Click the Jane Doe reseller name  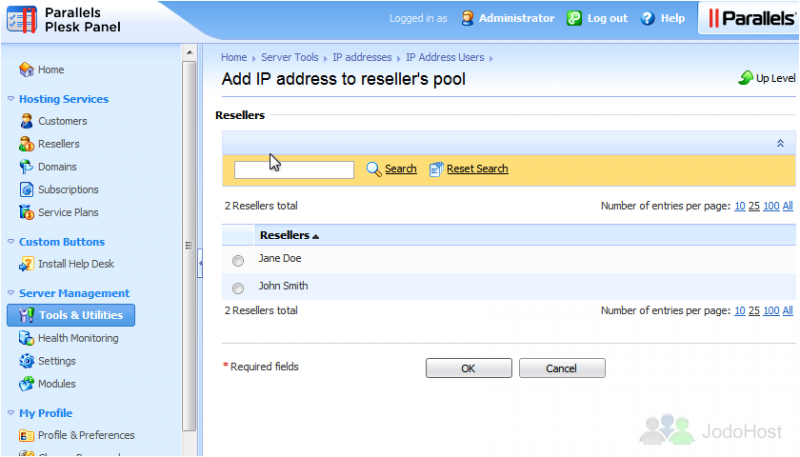280,258
